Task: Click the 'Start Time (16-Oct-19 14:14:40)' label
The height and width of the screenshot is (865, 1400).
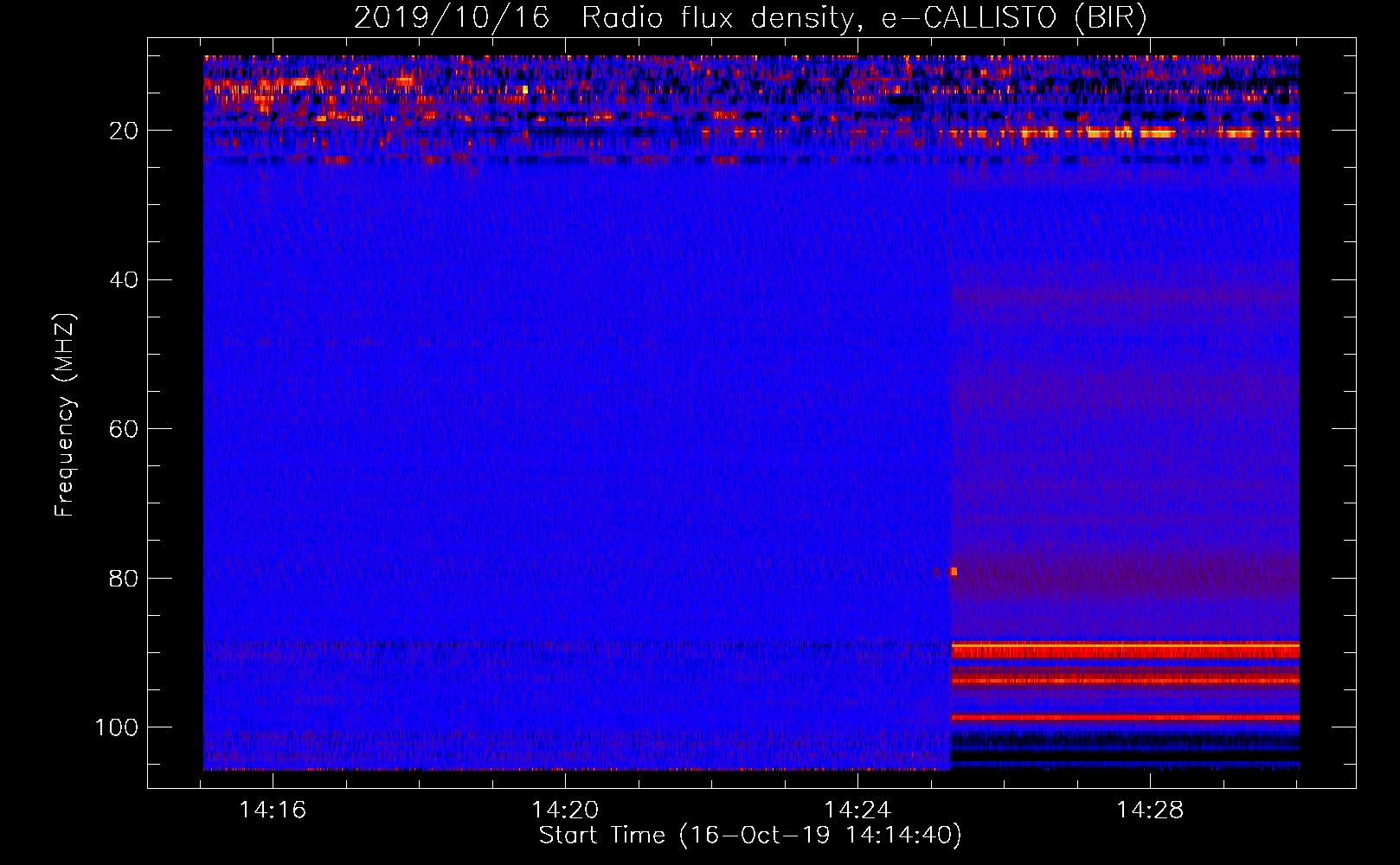Action: point(750,836)
